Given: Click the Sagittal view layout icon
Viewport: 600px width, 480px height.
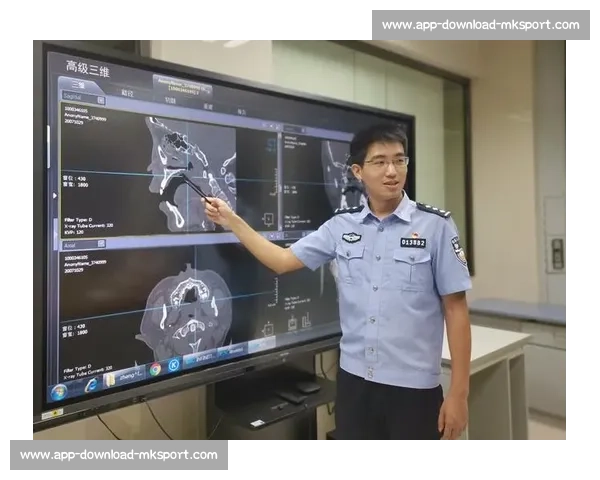Looking at the screenshot, I should (101, 100).
